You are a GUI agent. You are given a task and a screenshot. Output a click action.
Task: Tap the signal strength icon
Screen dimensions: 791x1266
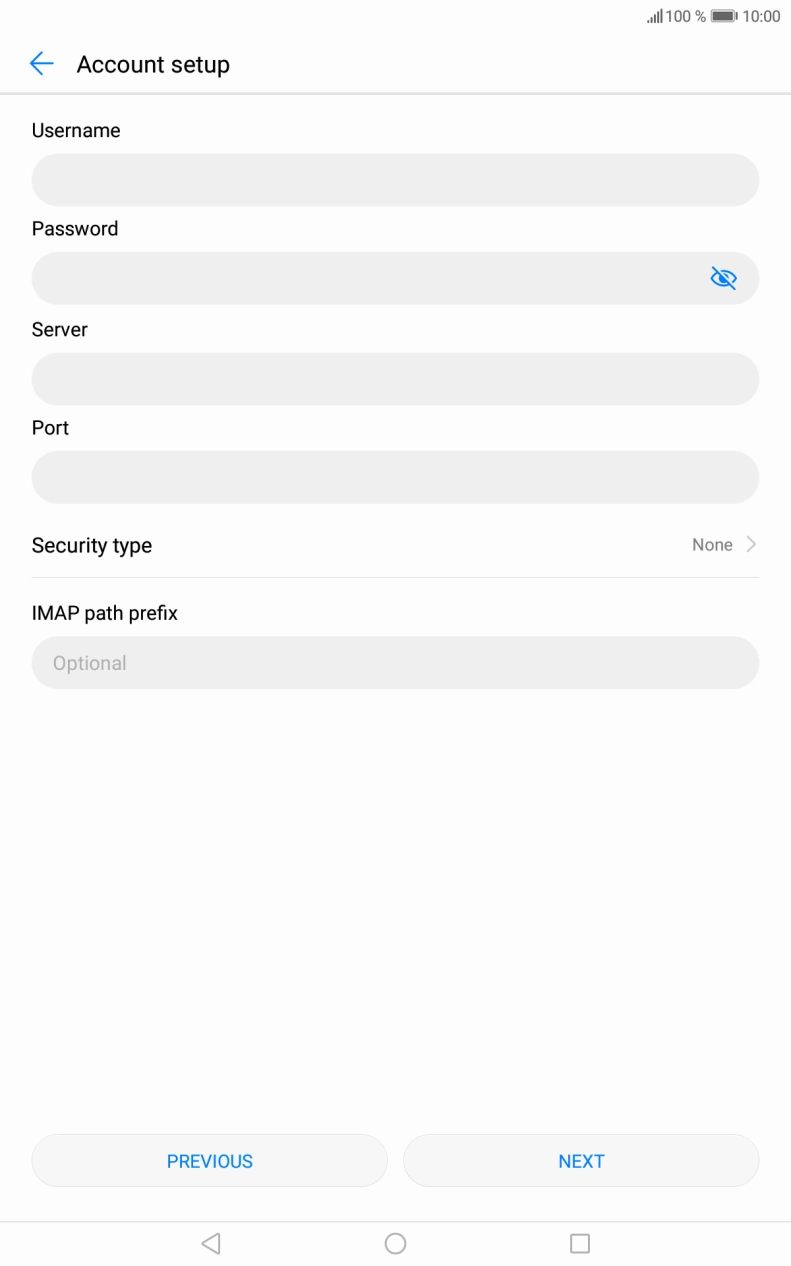point(655,16)
